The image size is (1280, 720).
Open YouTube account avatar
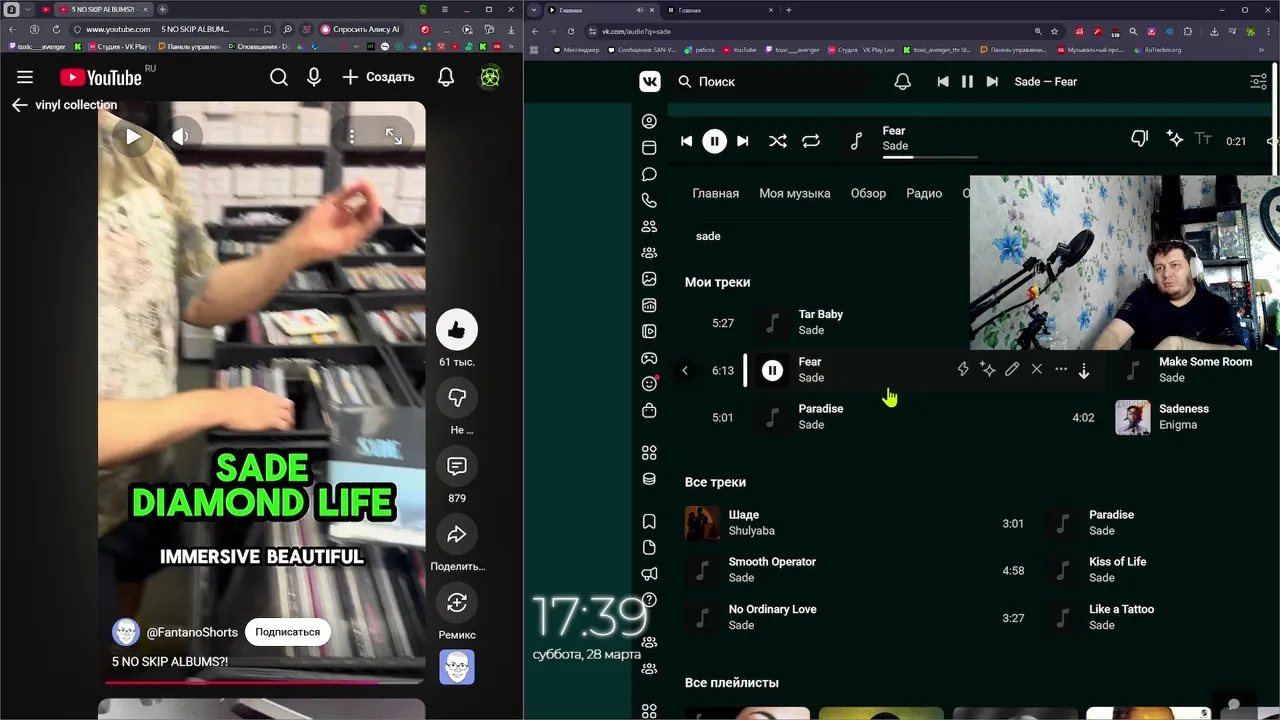[x=490, y=77]
